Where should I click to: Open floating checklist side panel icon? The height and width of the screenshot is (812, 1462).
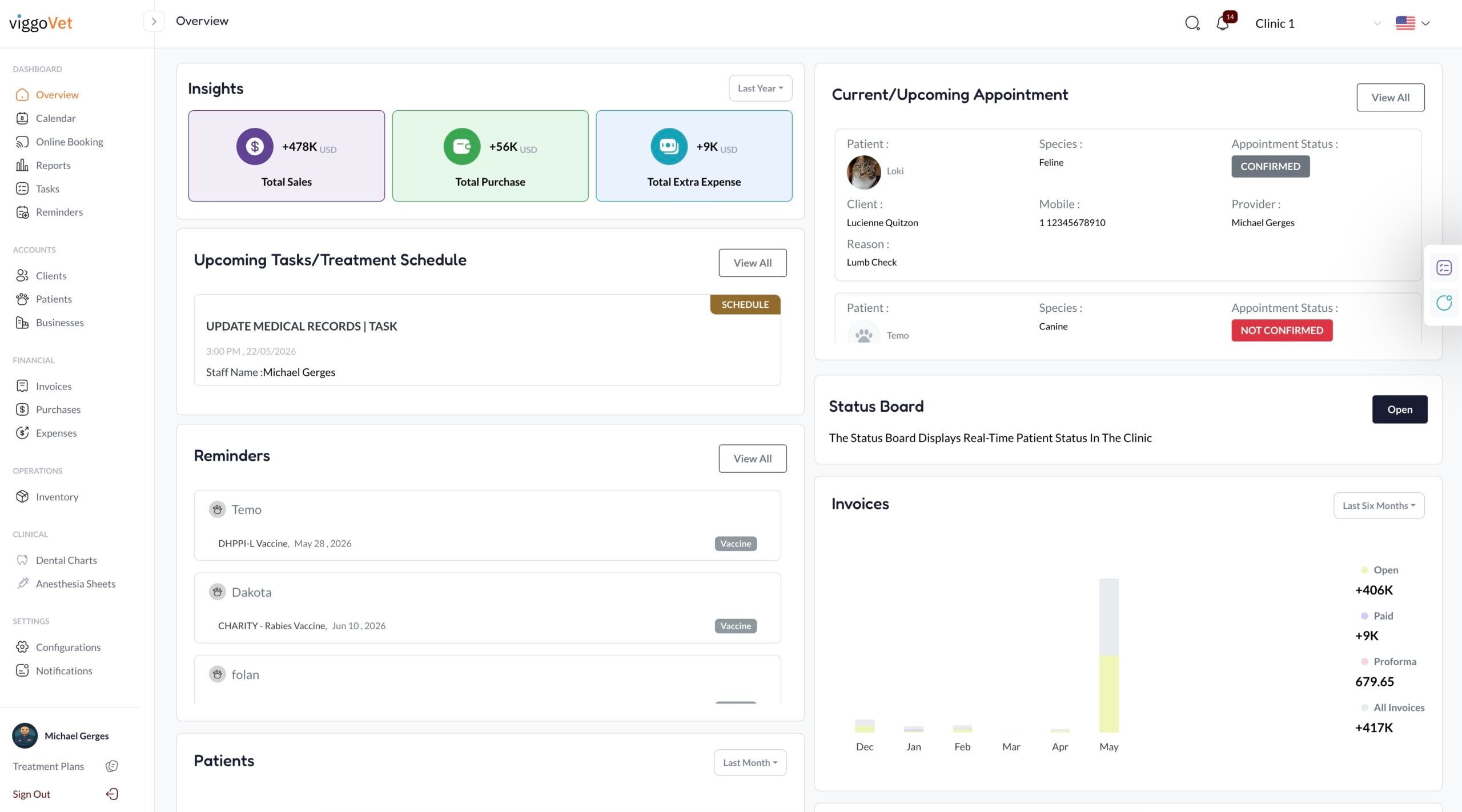tap(1444, 268)
